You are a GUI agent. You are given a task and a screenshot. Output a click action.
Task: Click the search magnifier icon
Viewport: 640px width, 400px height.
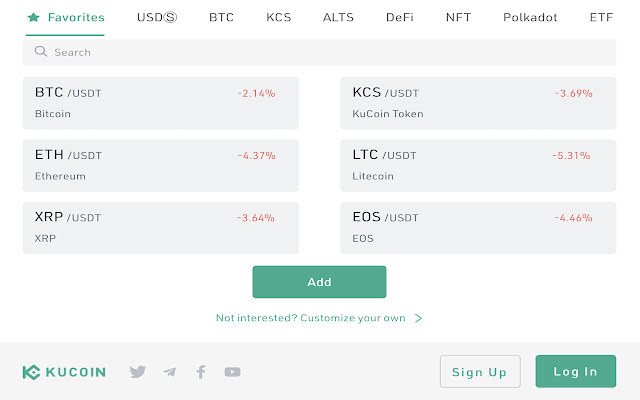[x=40, y=51]
